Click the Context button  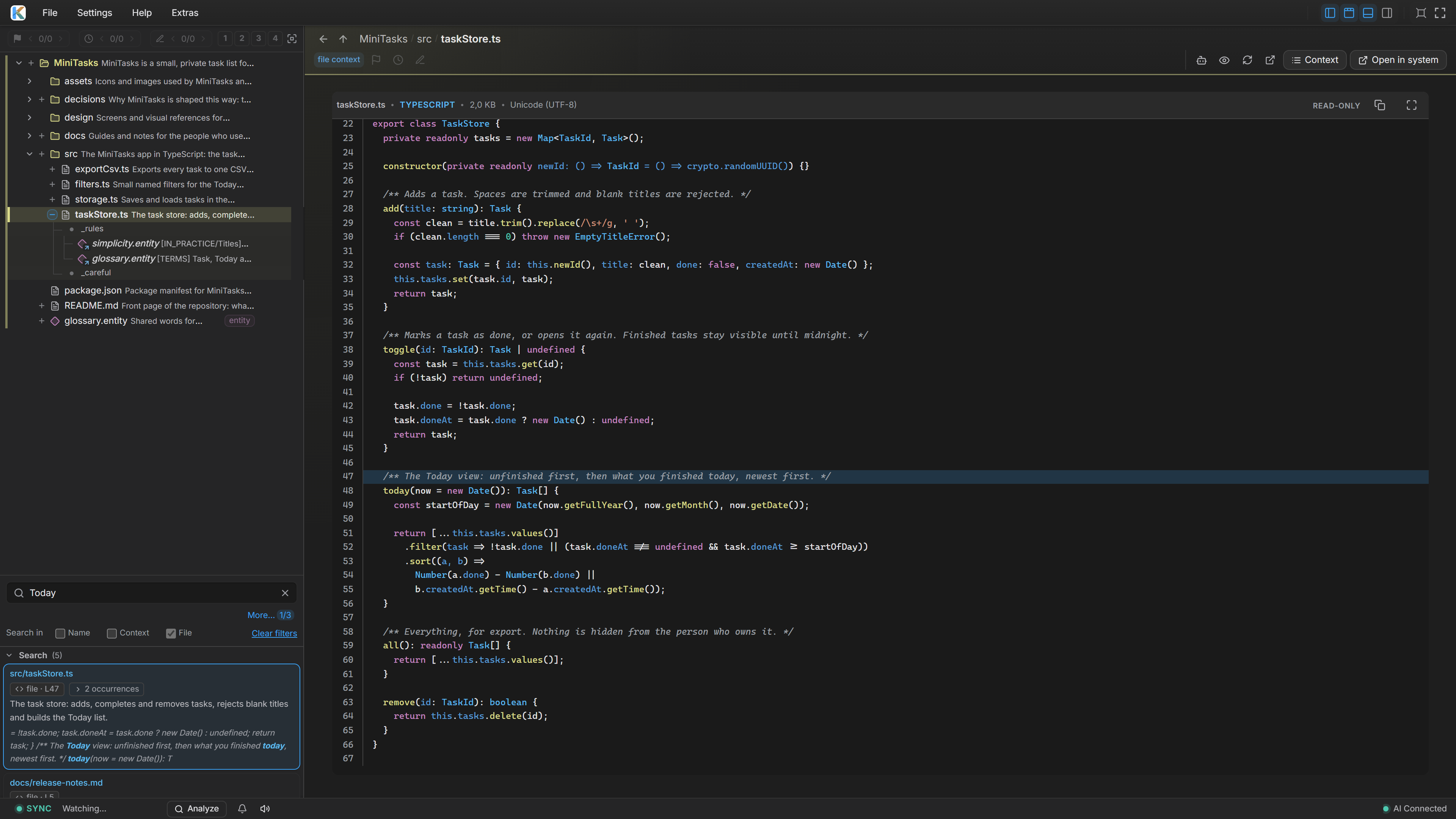click(x=1315, y=60)
